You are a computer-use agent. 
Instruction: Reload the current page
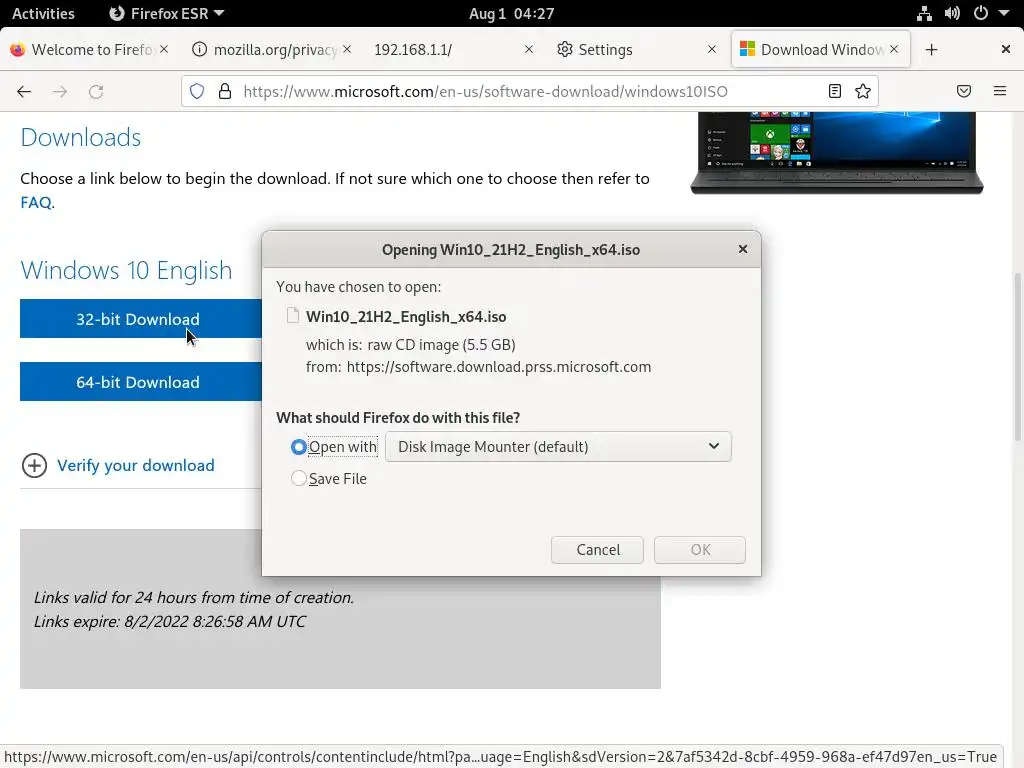coord(96,91)
